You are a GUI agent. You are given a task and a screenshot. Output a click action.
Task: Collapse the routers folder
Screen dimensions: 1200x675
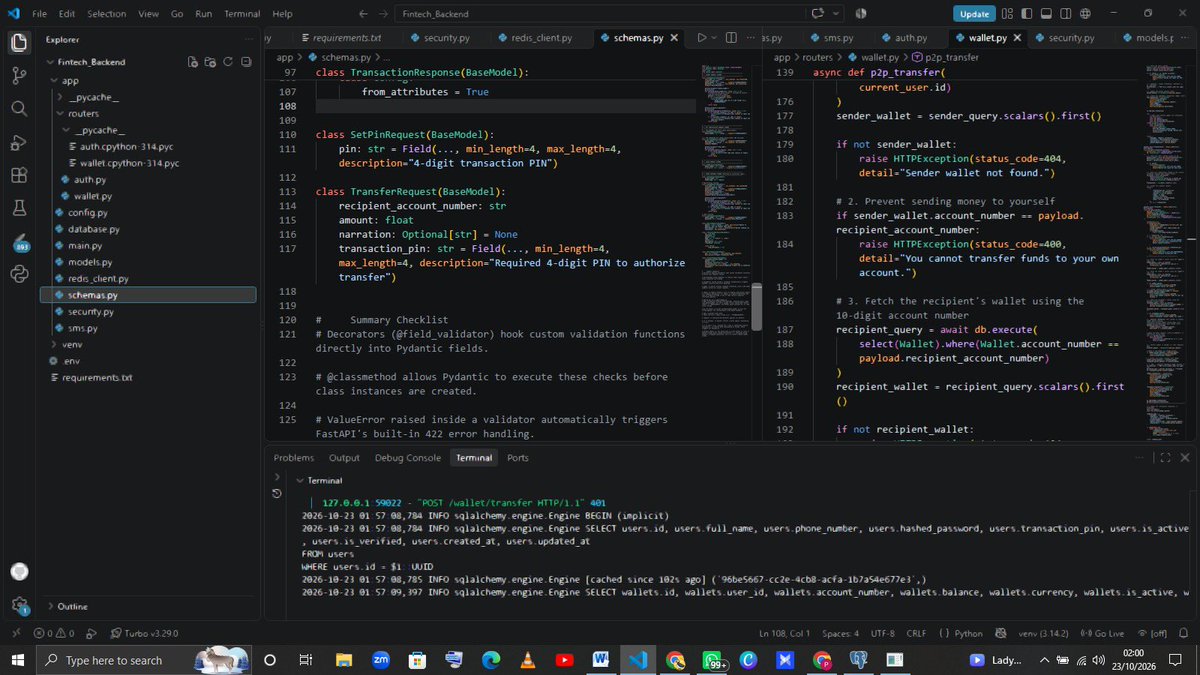(x=62, y=114)
